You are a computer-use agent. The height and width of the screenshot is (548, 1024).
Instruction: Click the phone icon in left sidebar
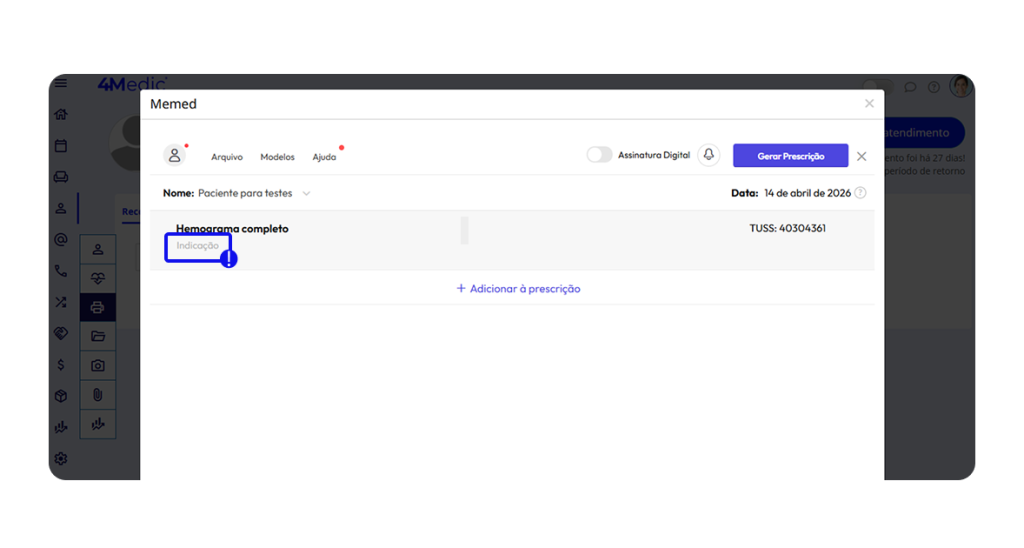[61, 271]
